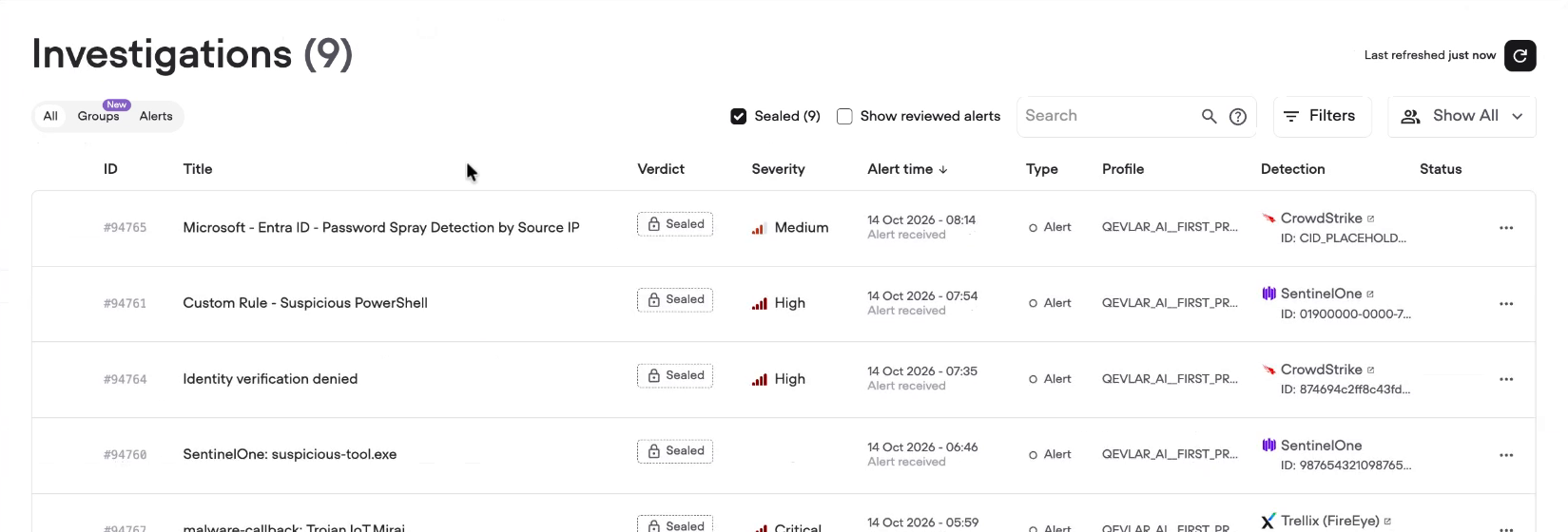
Task: Open SentinelOne: suspicious-tool.exe investigation
Action: [x=290, y=454]
